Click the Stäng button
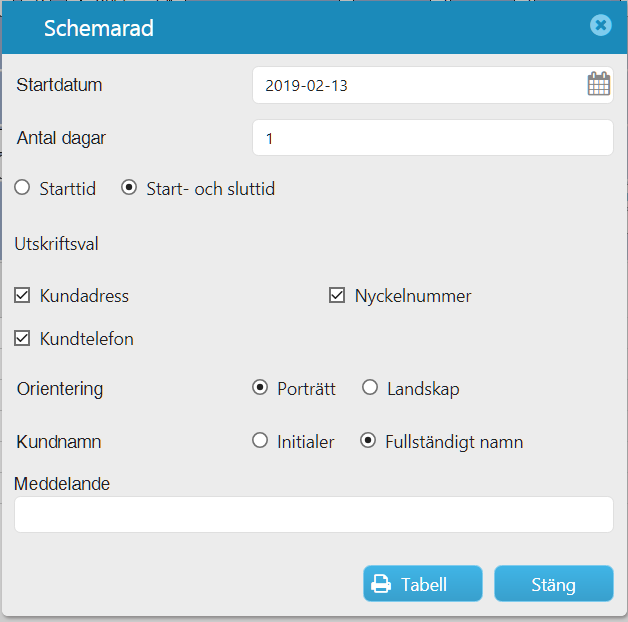 point(554,584)
